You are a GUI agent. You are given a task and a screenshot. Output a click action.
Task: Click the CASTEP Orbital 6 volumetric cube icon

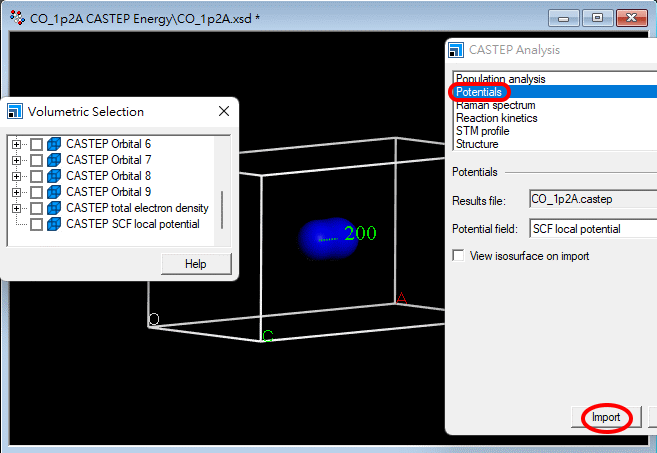[54, 144]
